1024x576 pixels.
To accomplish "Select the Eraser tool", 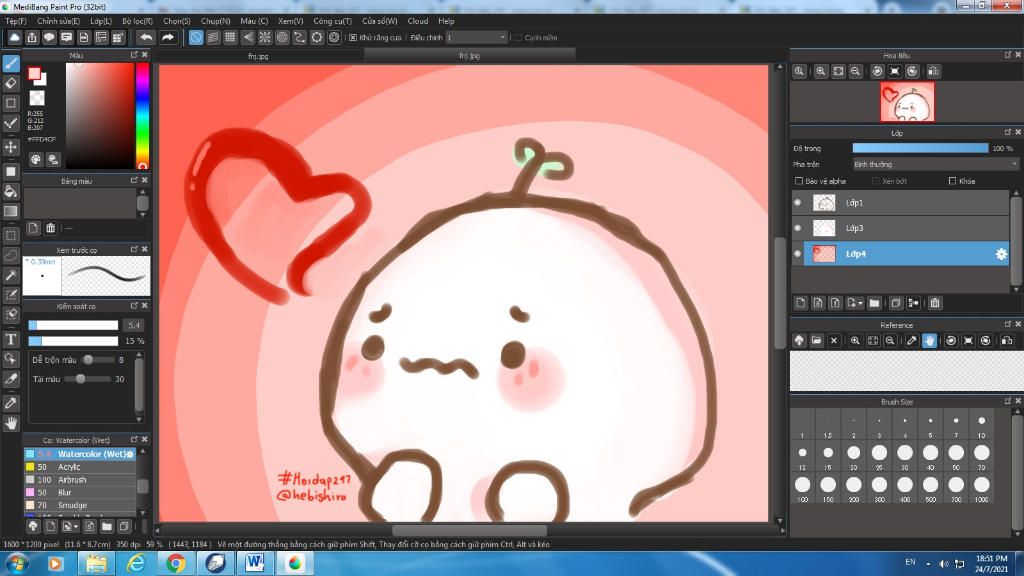I will 11,83.
